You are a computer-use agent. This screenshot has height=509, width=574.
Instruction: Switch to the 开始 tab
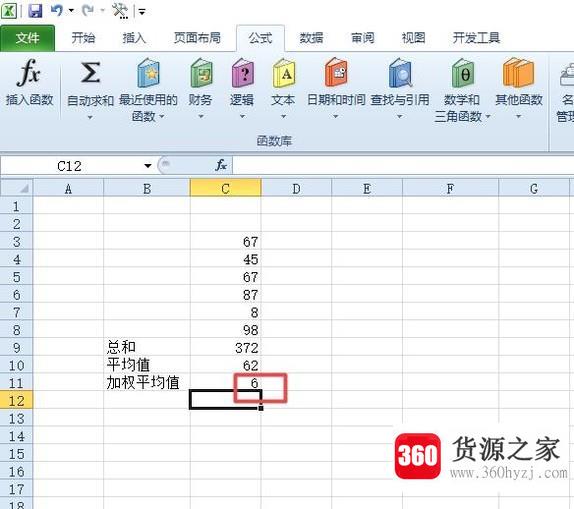(x=83, y=38)
